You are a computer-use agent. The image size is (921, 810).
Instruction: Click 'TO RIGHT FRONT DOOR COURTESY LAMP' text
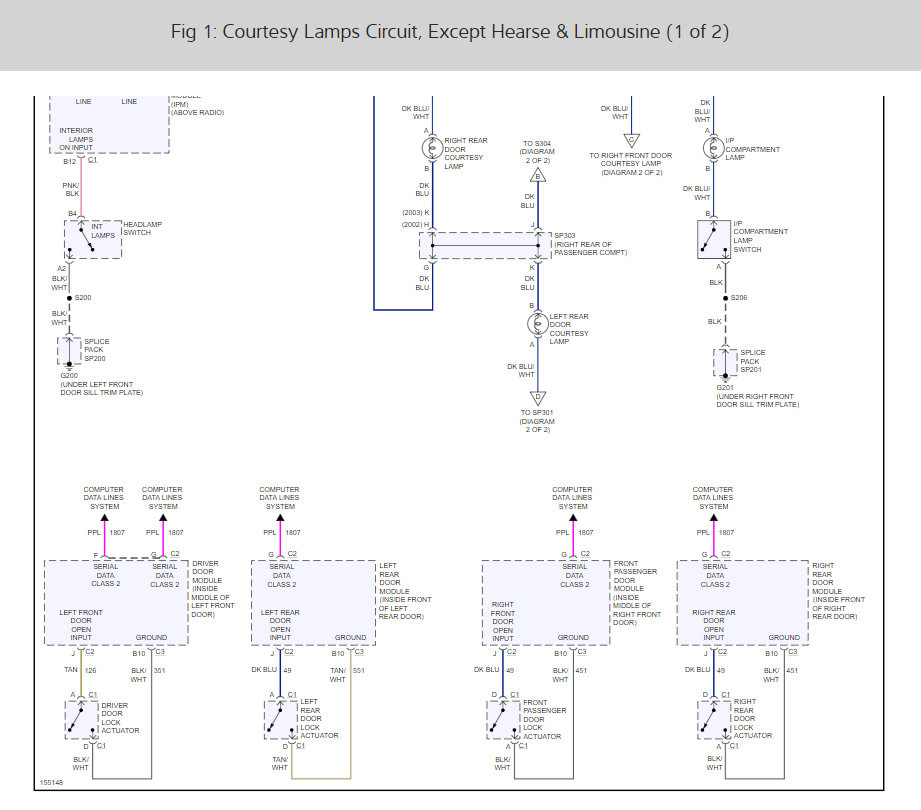click(x=631, y=160)
